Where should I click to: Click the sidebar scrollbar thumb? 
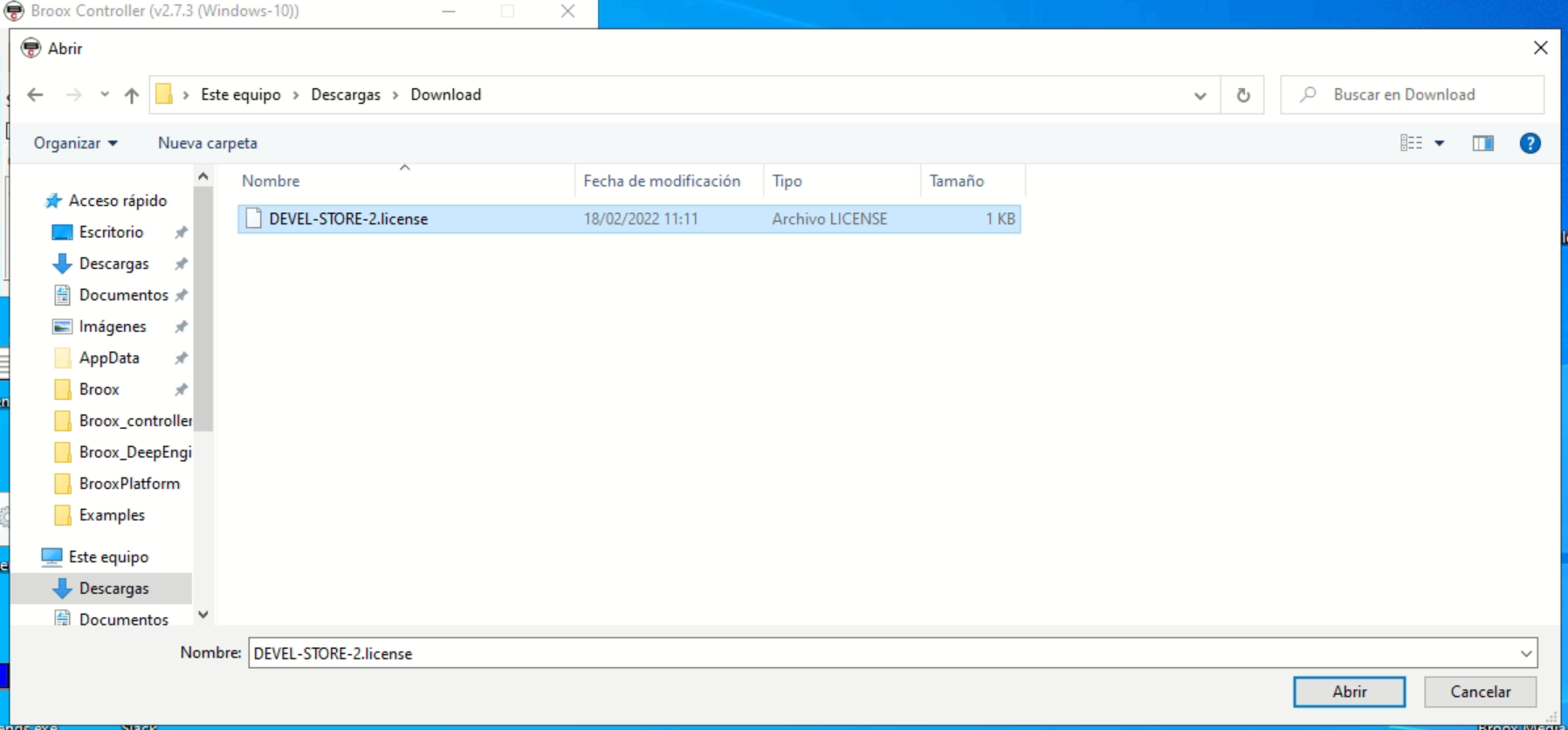203,308
